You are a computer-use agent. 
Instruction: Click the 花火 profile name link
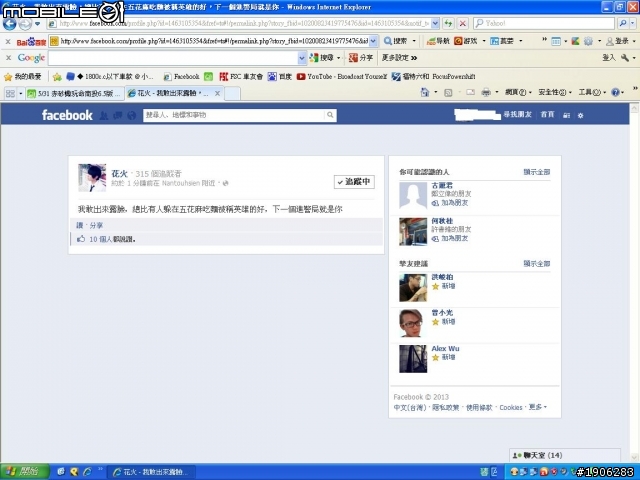tap(120, 173)
